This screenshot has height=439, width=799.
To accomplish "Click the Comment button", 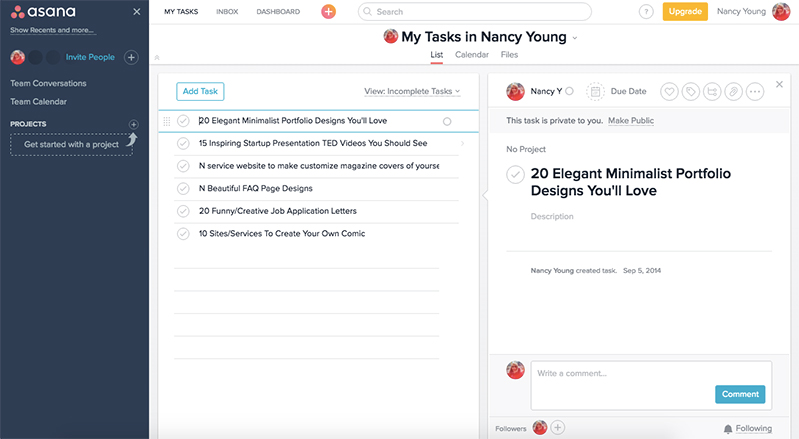I will pos(740,394).
